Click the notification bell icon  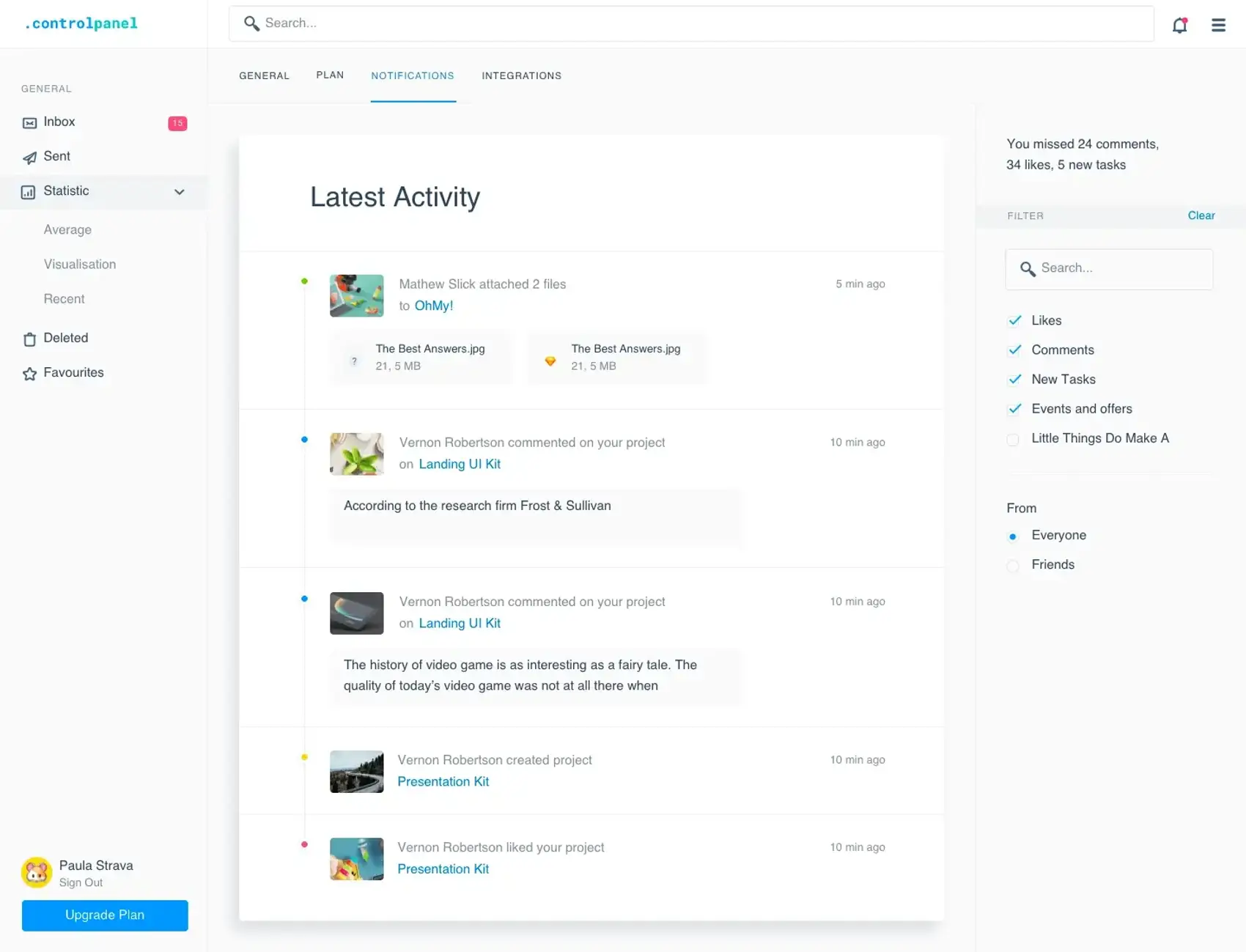point(1179,25)
